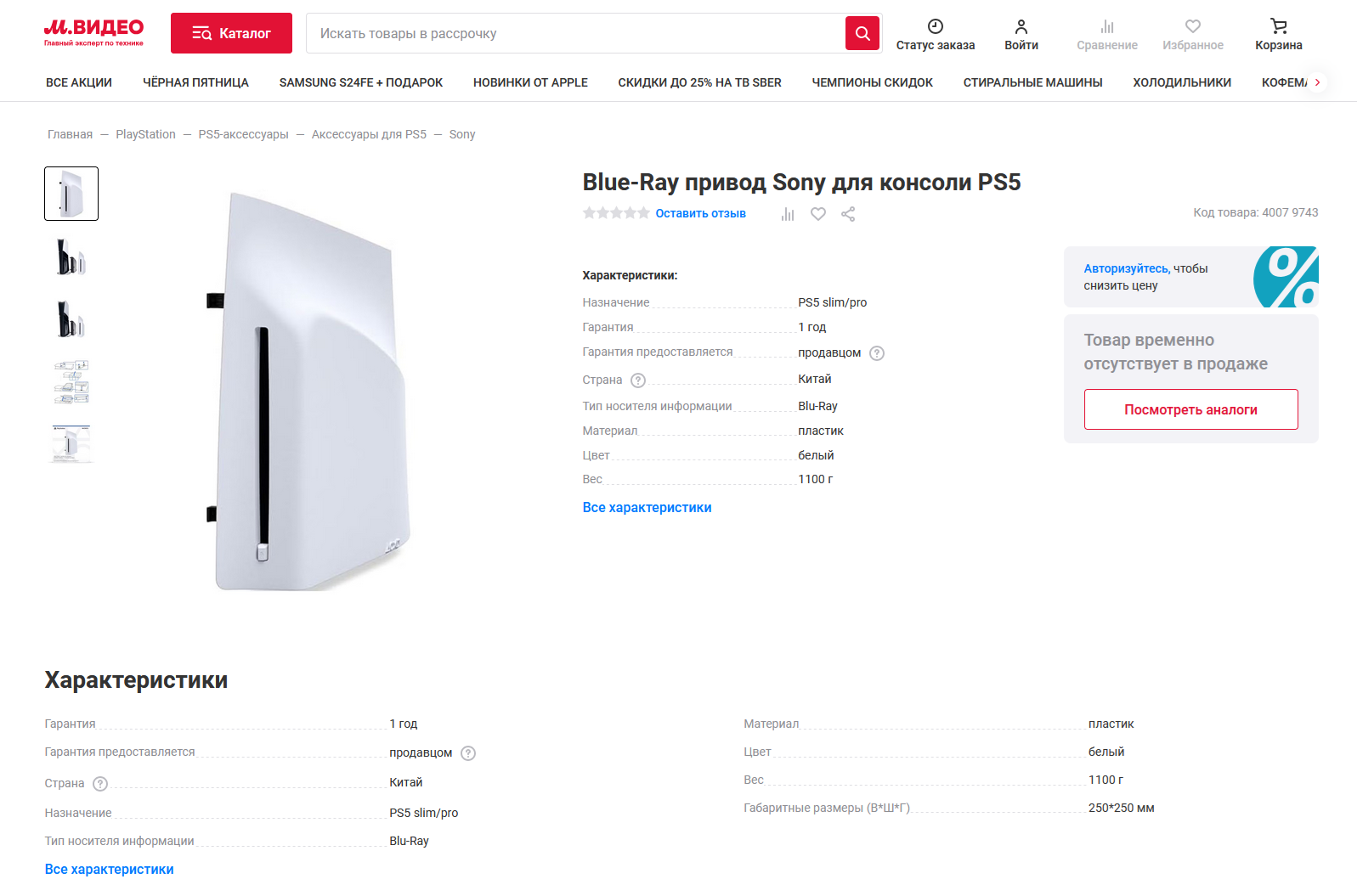Click Посмотреть аналоги button
1357x896 pixels.
pyautogui.click(x=1190, y=409)
